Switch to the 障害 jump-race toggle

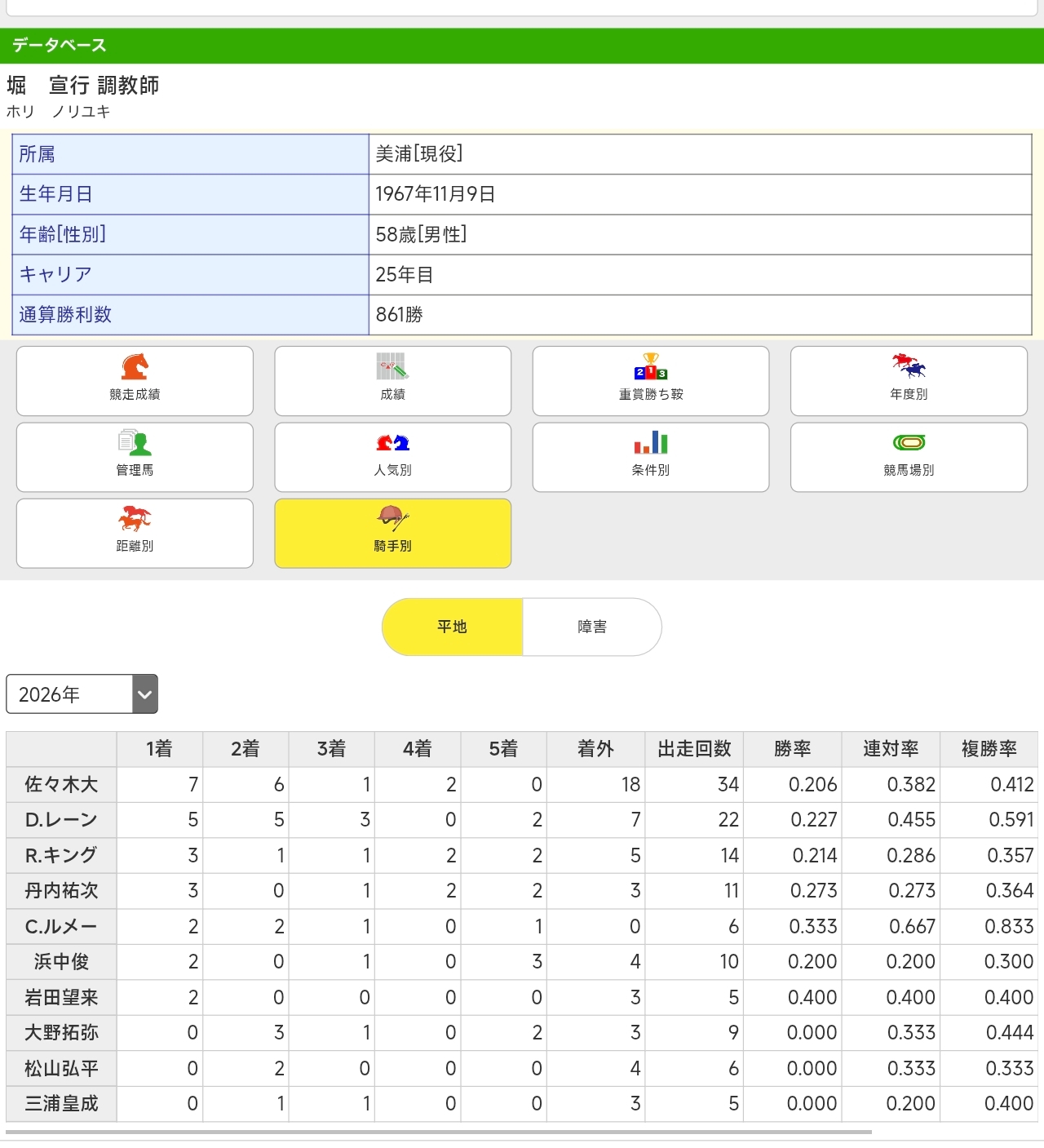pos(592,627)
